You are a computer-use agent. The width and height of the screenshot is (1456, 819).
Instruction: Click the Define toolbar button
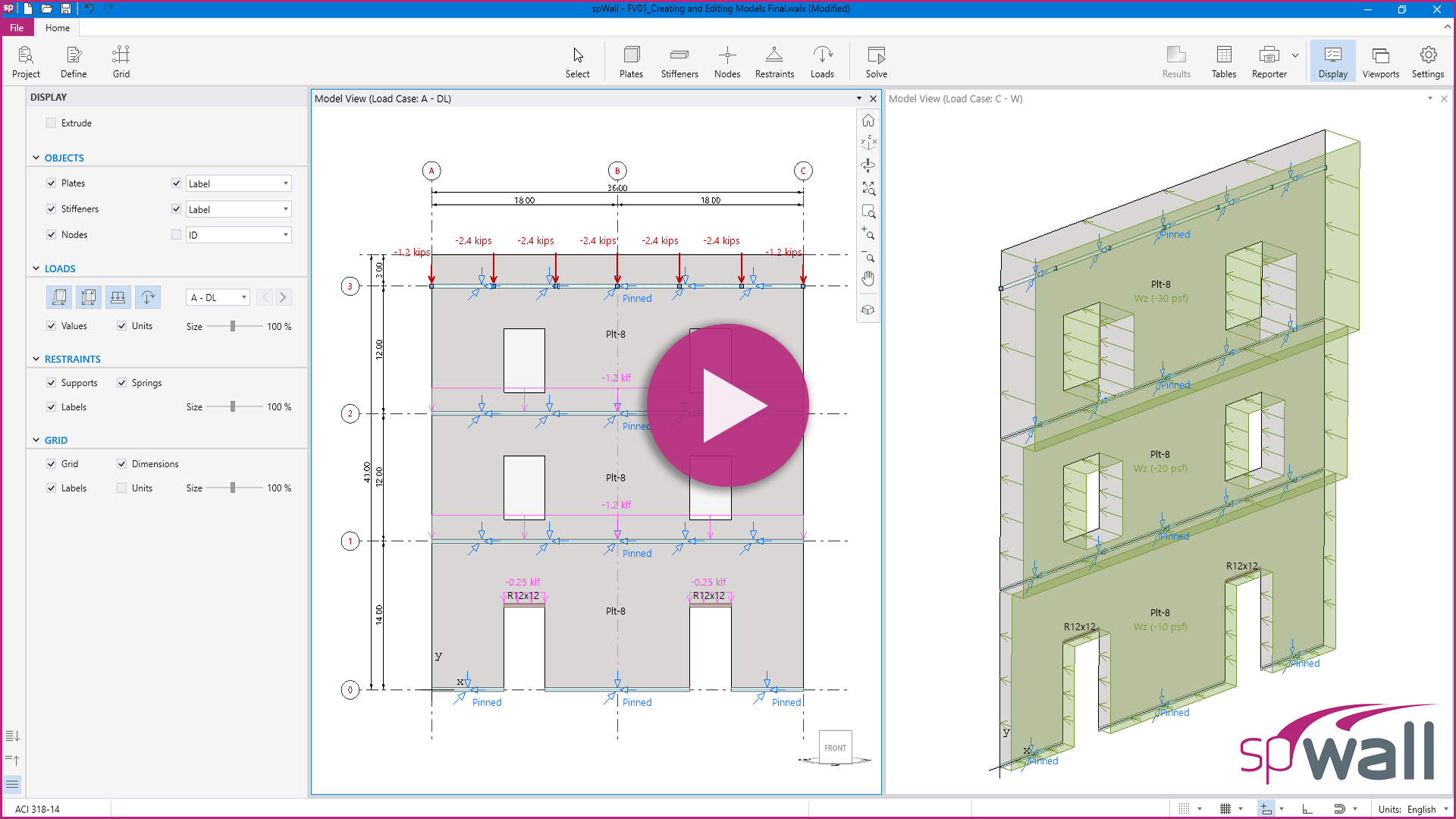click(73, 61)
